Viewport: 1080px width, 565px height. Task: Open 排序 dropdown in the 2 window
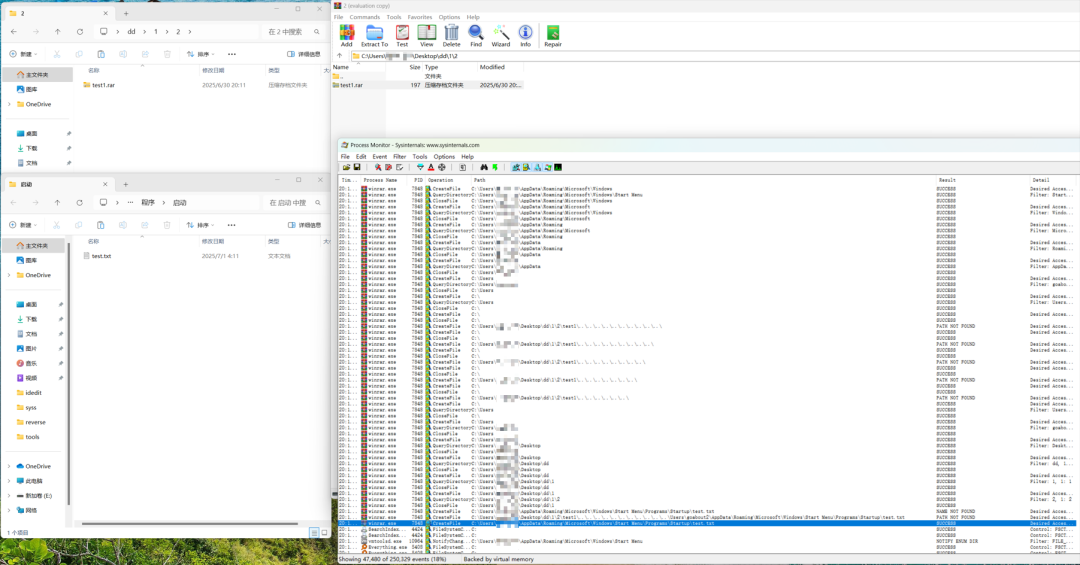[200, 54]
